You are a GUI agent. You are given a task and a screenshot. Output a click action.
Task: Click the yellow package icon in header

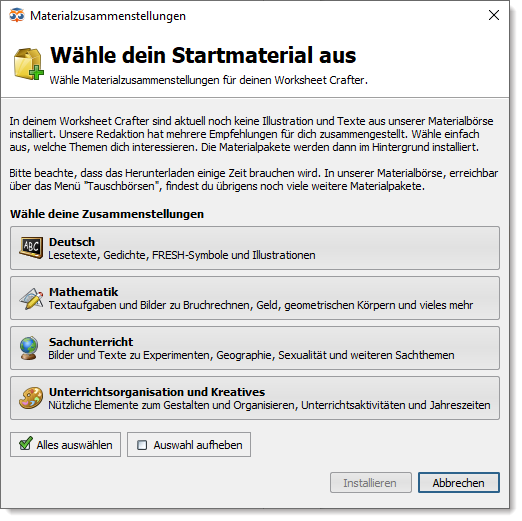(x=29, y=64)
